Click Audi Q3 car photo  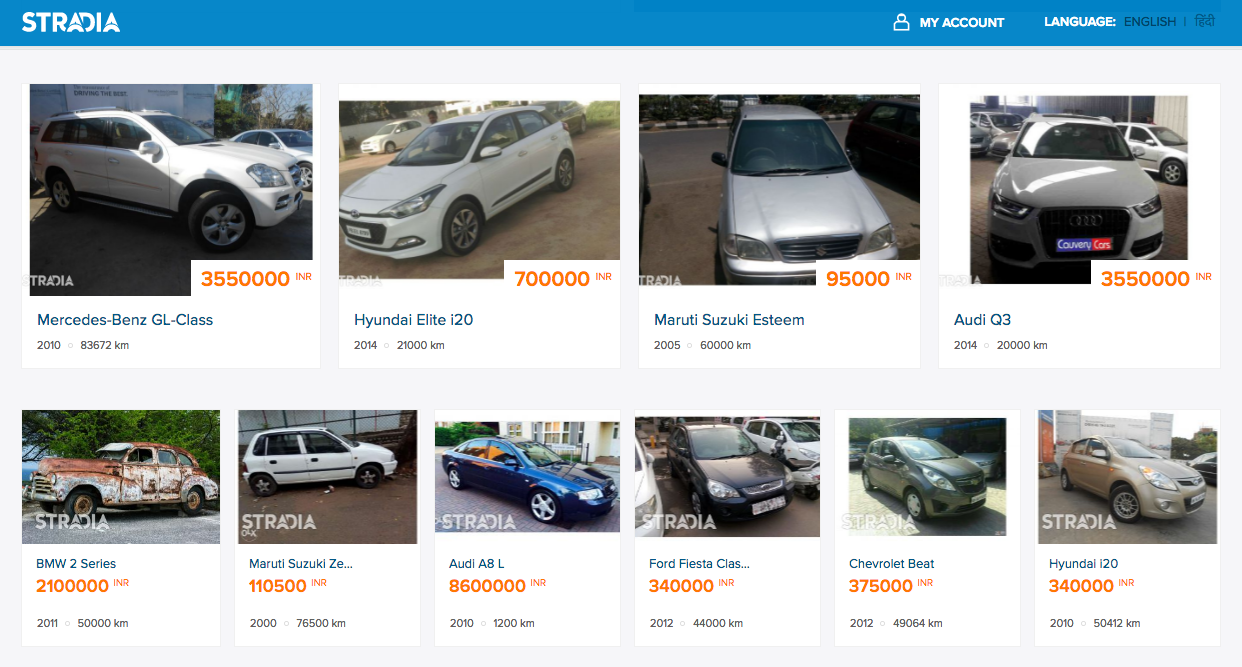pos(1079,190)
